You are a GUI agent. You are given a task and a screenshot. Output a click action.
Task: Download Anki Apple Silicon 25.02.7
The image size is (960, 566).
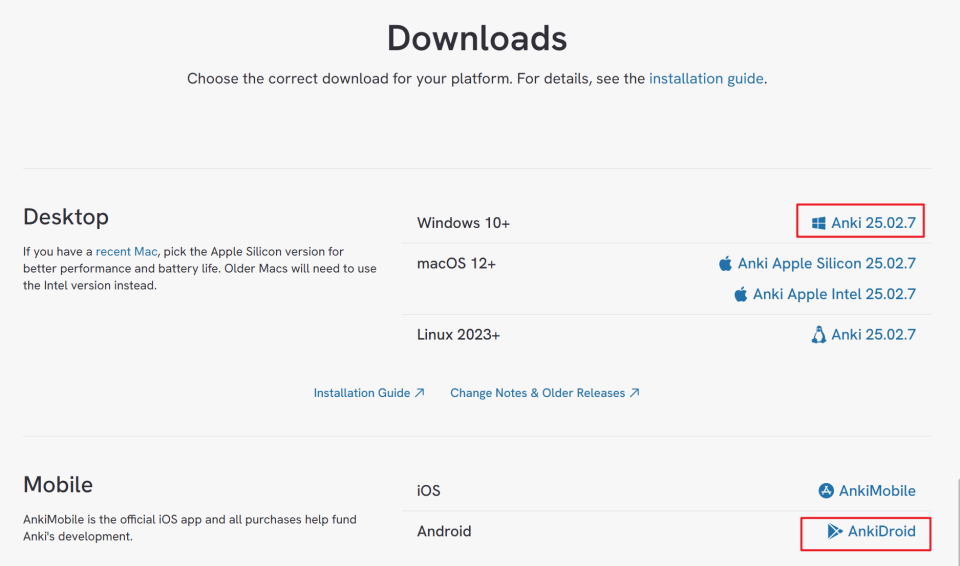817,263
